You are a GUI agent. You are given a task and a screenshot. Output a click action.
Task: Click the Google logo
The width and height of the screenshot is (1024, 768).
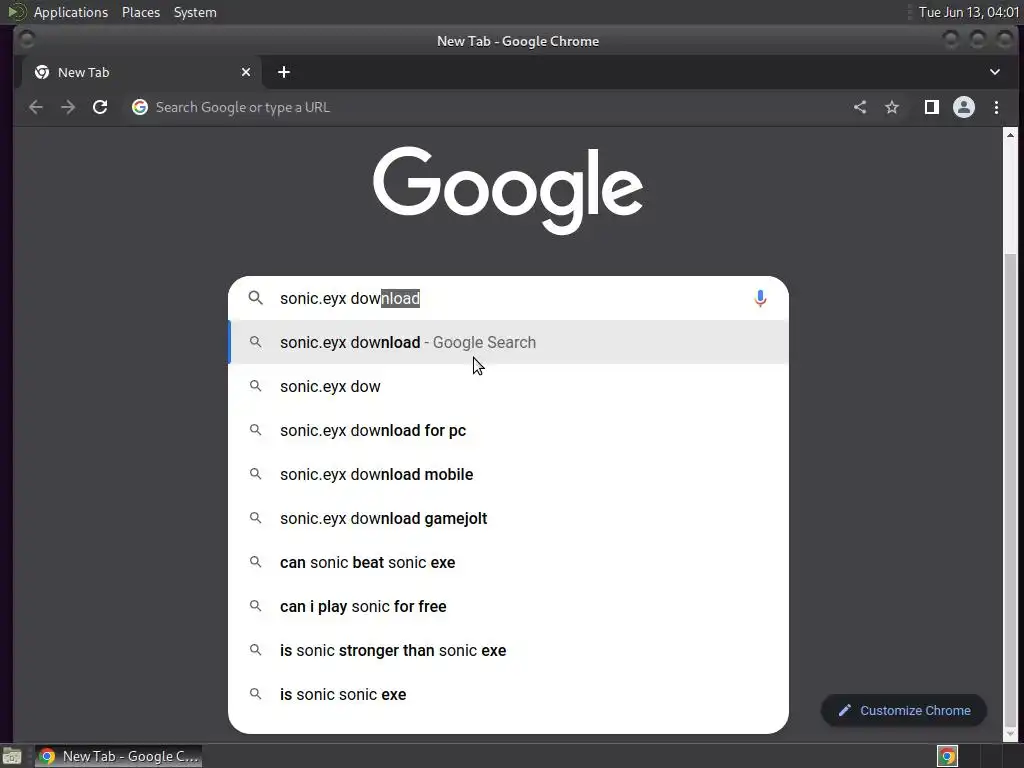click(508, 189)
